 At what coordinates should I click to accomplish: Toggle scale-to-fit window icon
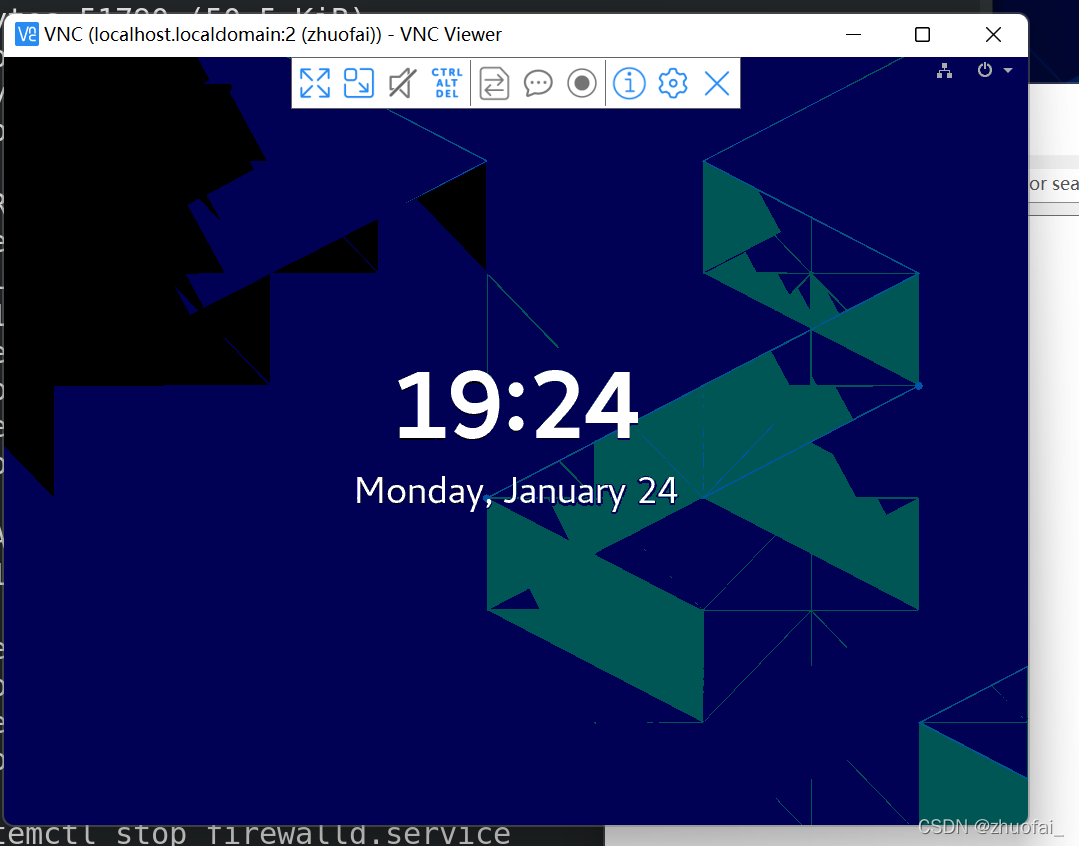359,83
